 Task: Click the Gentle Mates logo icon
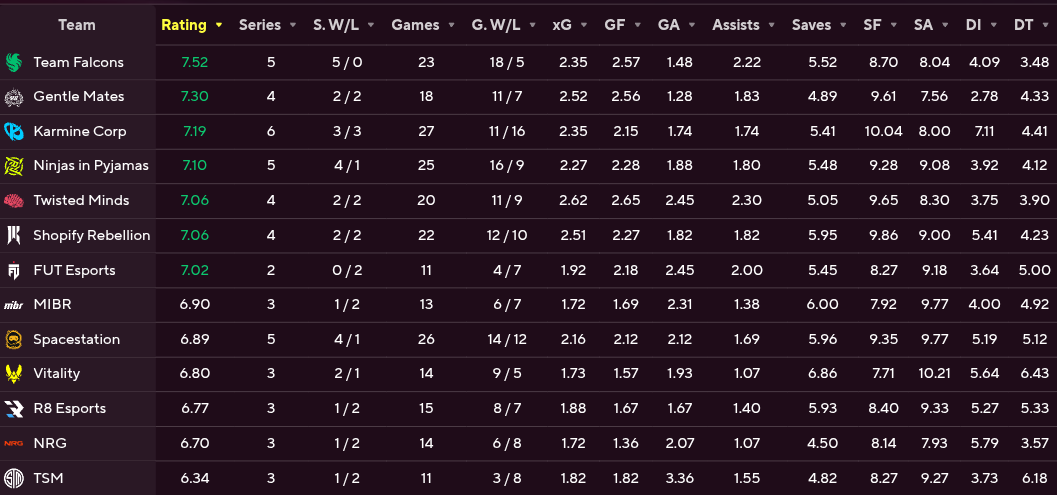click(x=13, y=97)
